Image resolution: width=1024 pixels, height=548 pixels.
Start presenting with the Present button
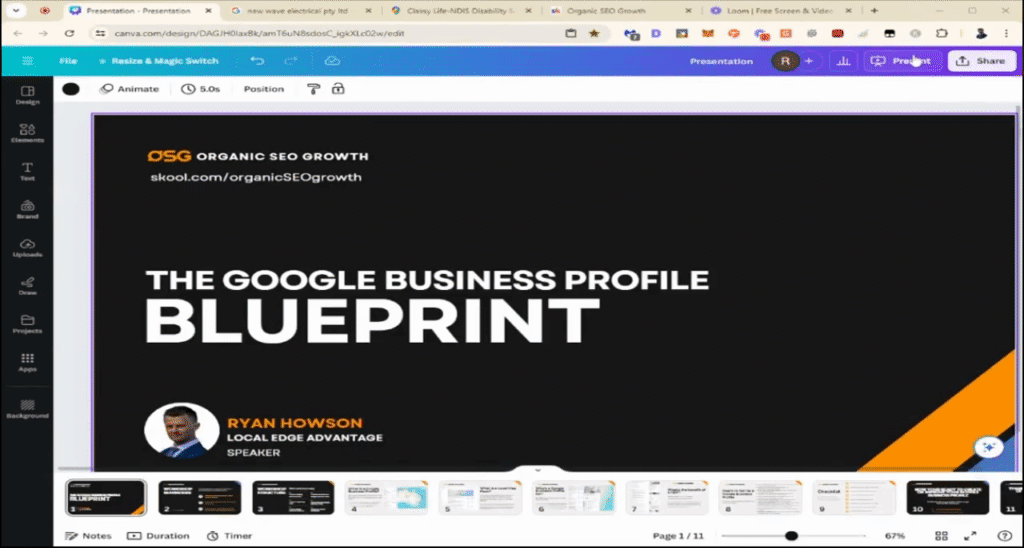[x=903, y=61]
